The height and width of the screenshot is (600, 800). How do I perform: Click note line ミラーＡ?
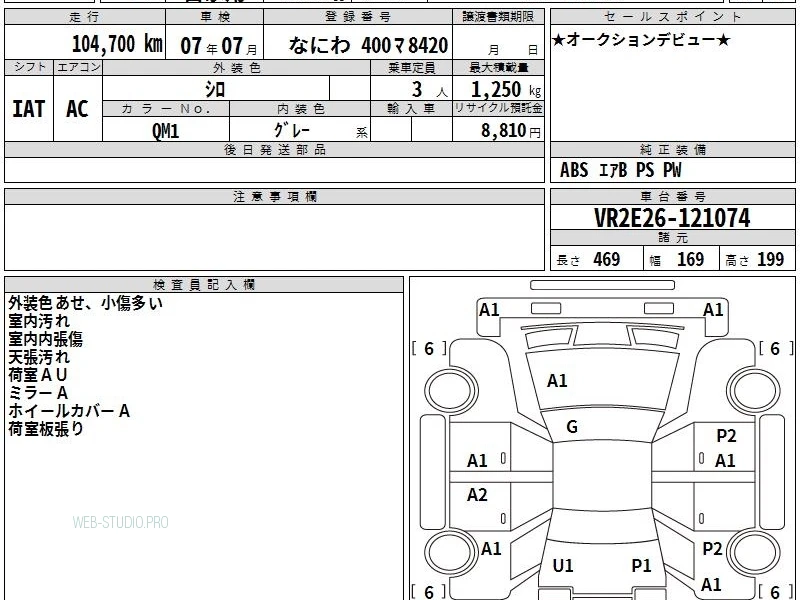38,393
